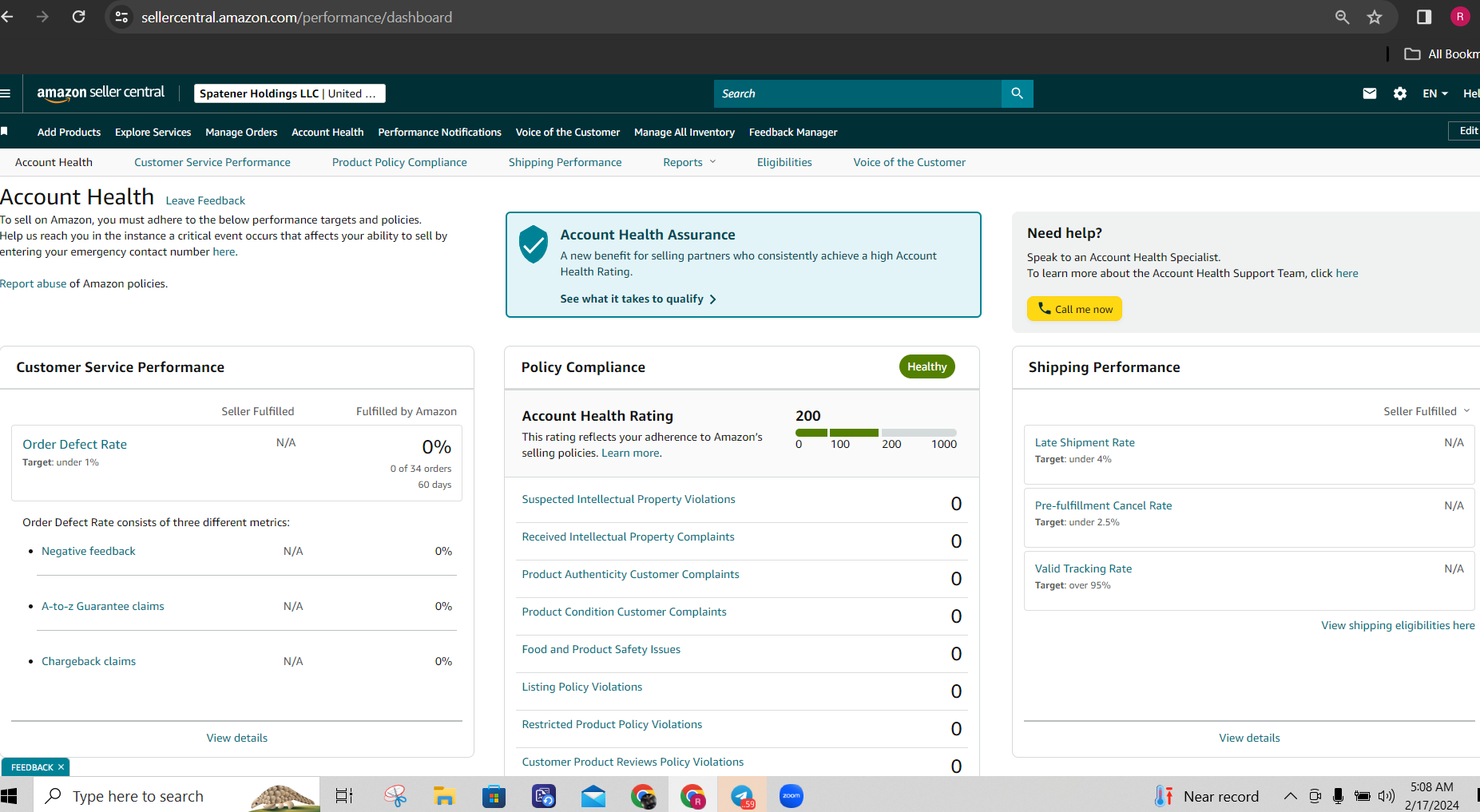Click the Windows taskbar search box

(x=176, y=796)
